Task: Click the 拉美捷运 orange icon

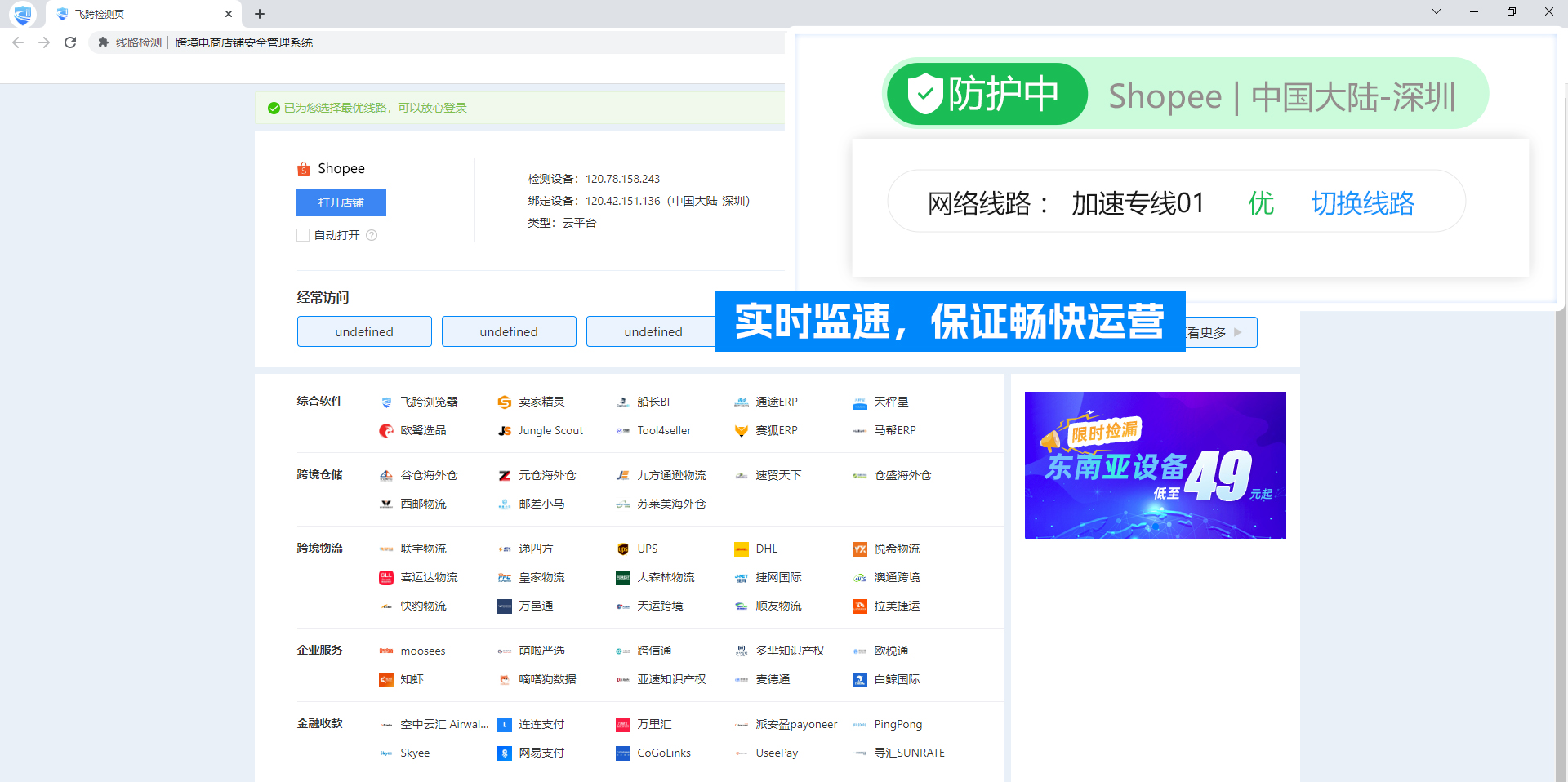Action: point(860,606)
